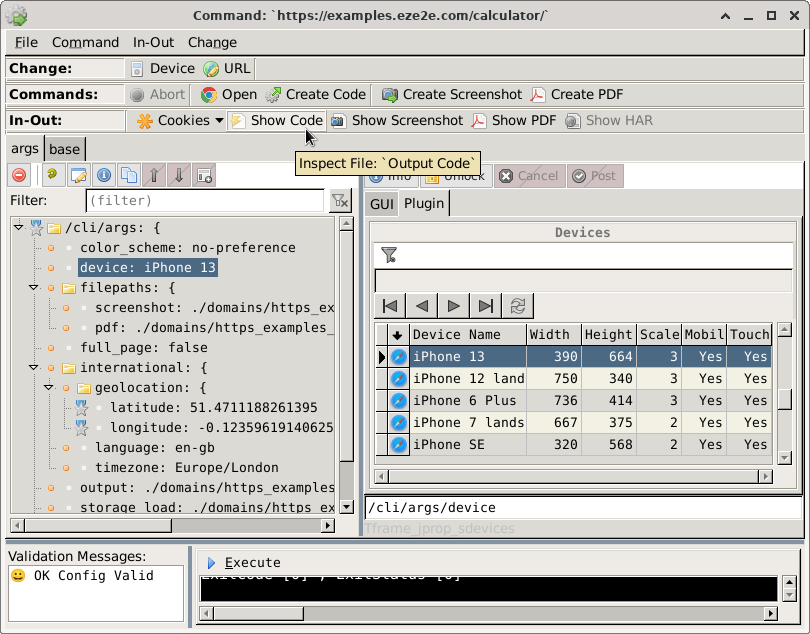The image size is (810, 634).
Task: Click the Devices table scrollbar up arrow
Action: point(785,330)
